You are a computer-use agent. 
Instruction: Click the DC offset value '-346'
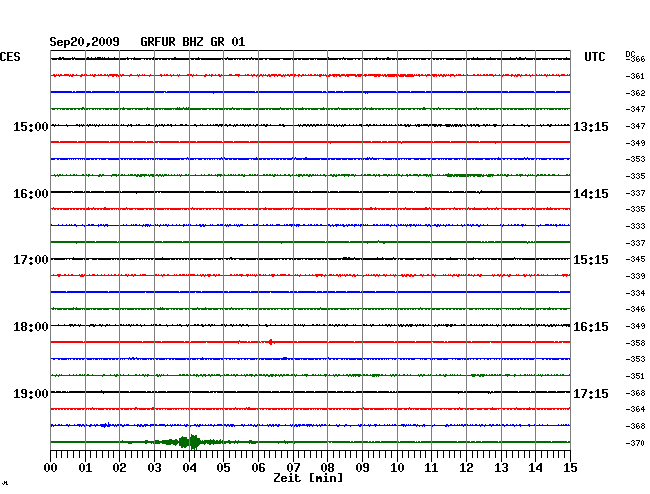(635, 309)
